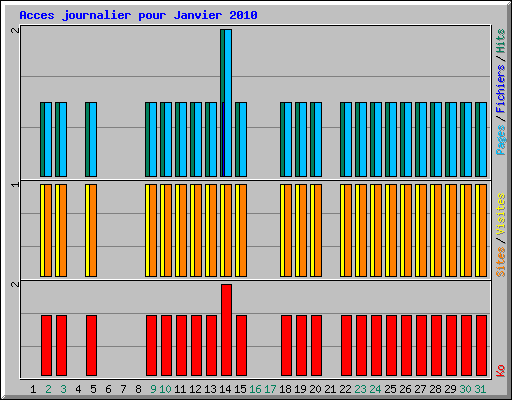Click the cyan pages bar for day 31
Screen dimensions: 512x400
483,139
